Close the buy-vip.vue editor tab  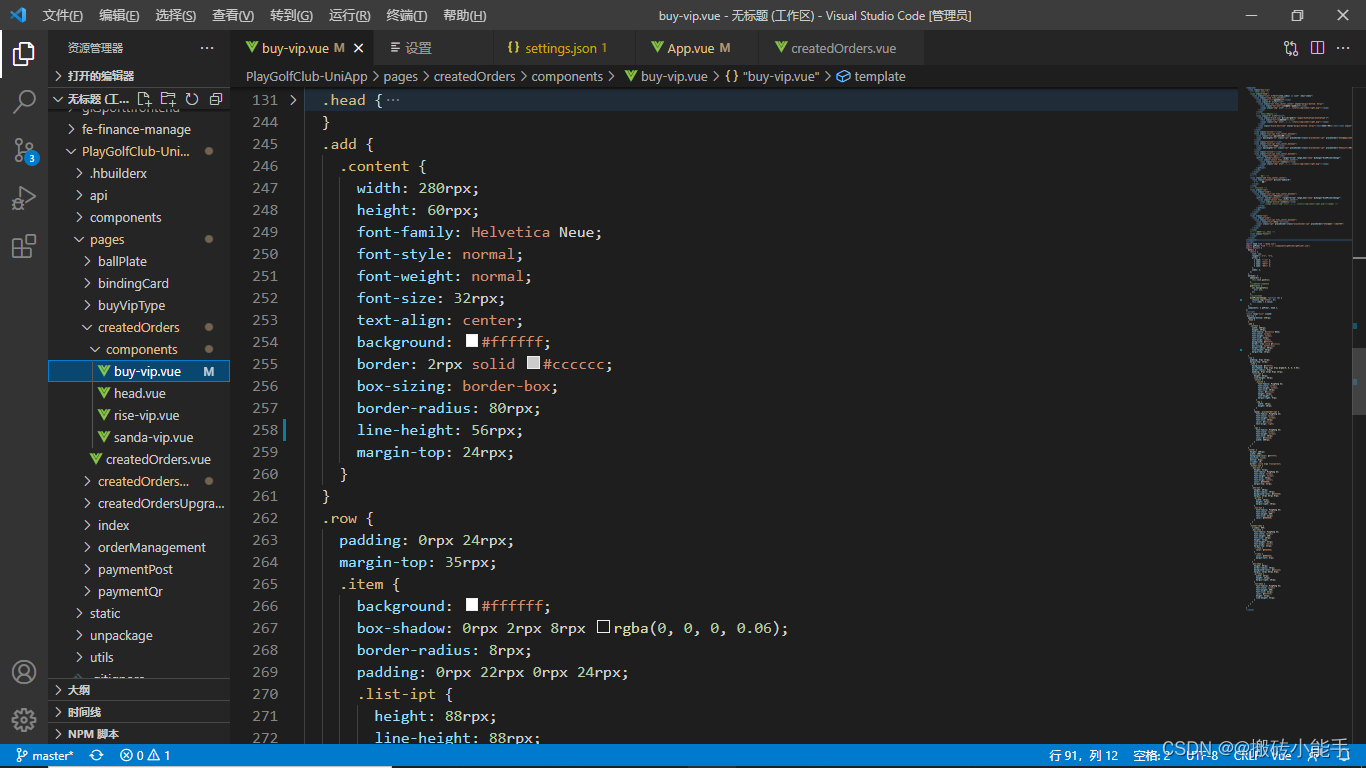tap(358, 48)
